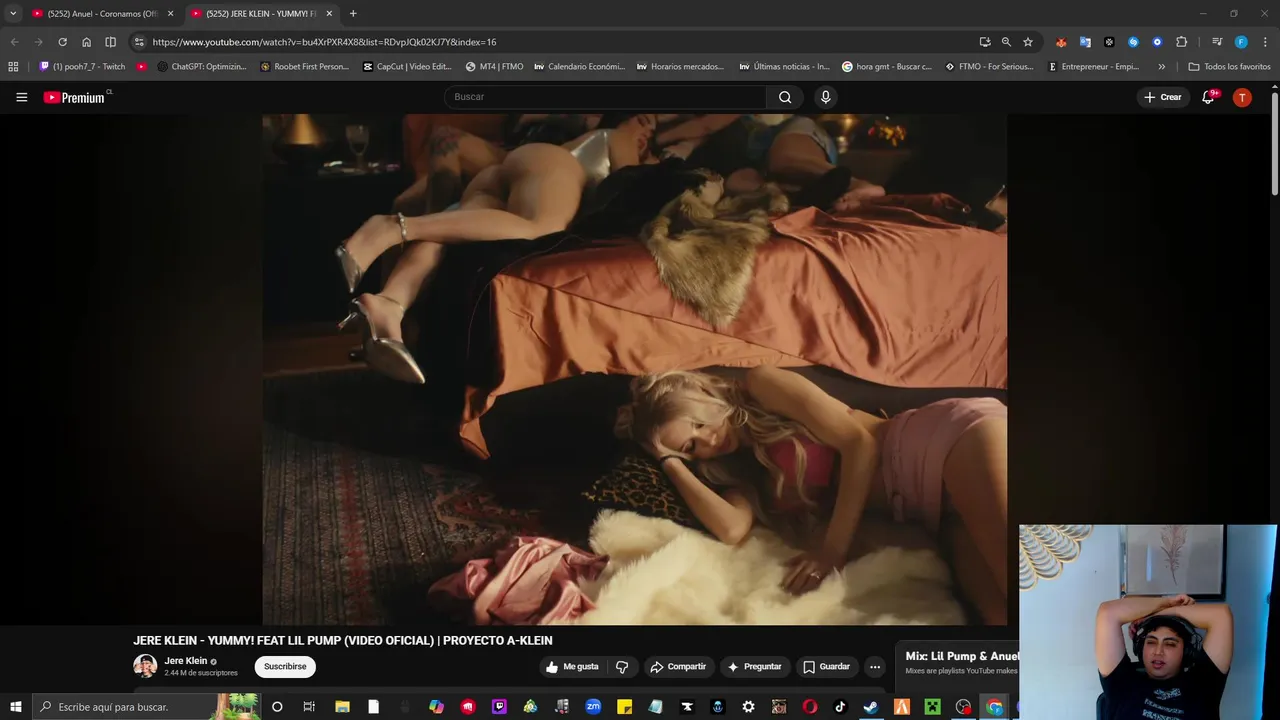Click the Suscribirse button
The width and height of the screenshot is (1280, 720).
(x=285, y=667)
